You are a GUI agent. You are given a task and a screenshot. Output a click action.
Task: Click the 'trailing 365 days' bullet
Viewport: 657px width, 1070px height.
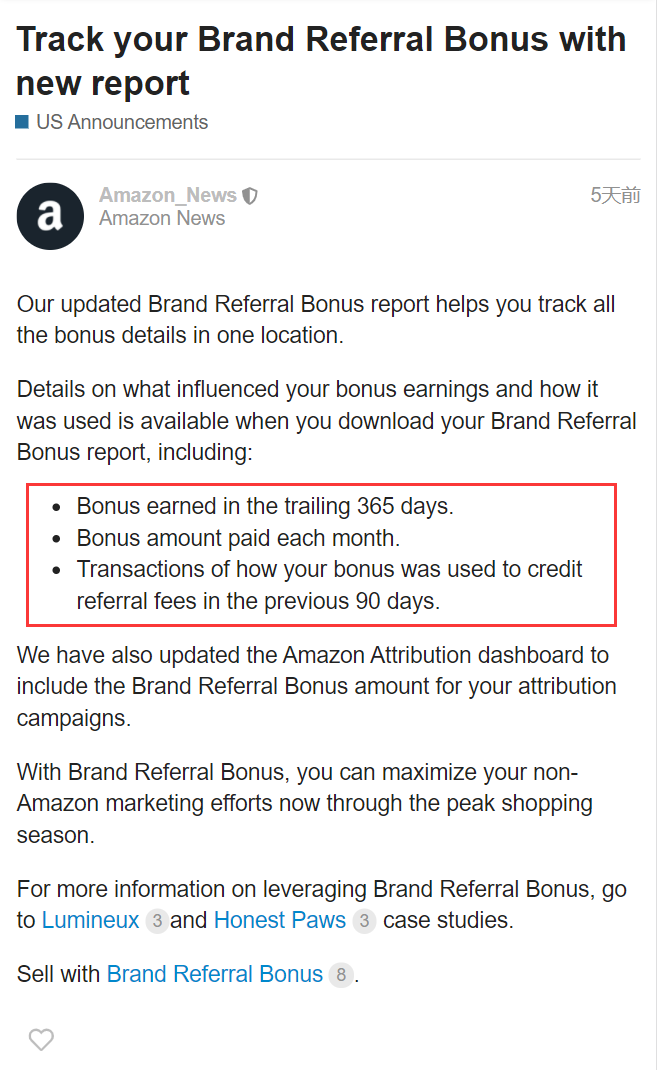[265, 506]
